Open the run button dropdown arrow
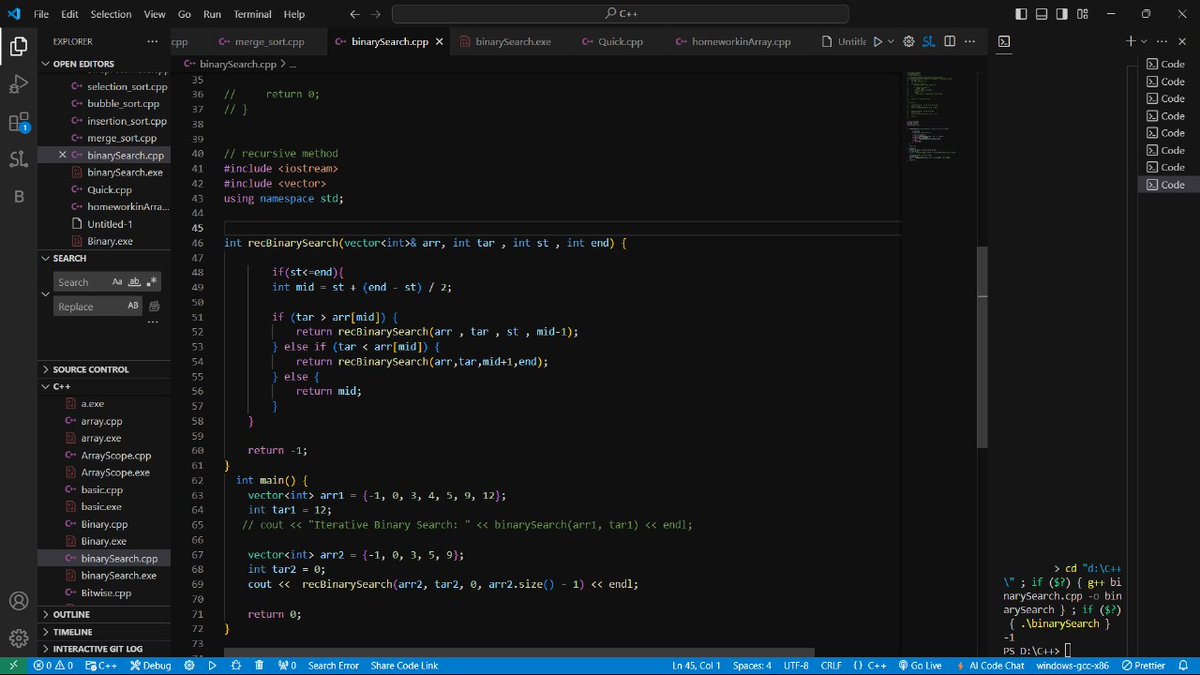The image size is (1200, 675). (891, 42)
